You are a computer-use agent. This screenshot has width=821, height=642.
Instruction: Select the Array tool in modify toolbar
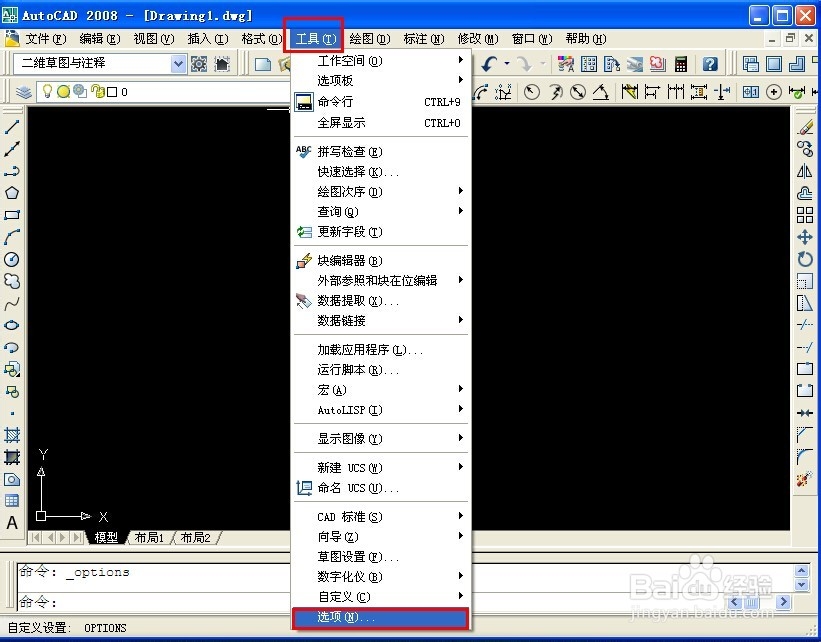805,215
